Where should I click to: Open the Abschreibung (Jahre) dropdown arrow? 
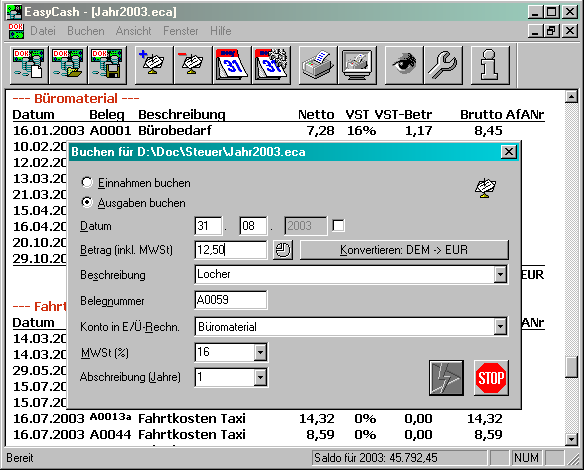click(260, 378)
